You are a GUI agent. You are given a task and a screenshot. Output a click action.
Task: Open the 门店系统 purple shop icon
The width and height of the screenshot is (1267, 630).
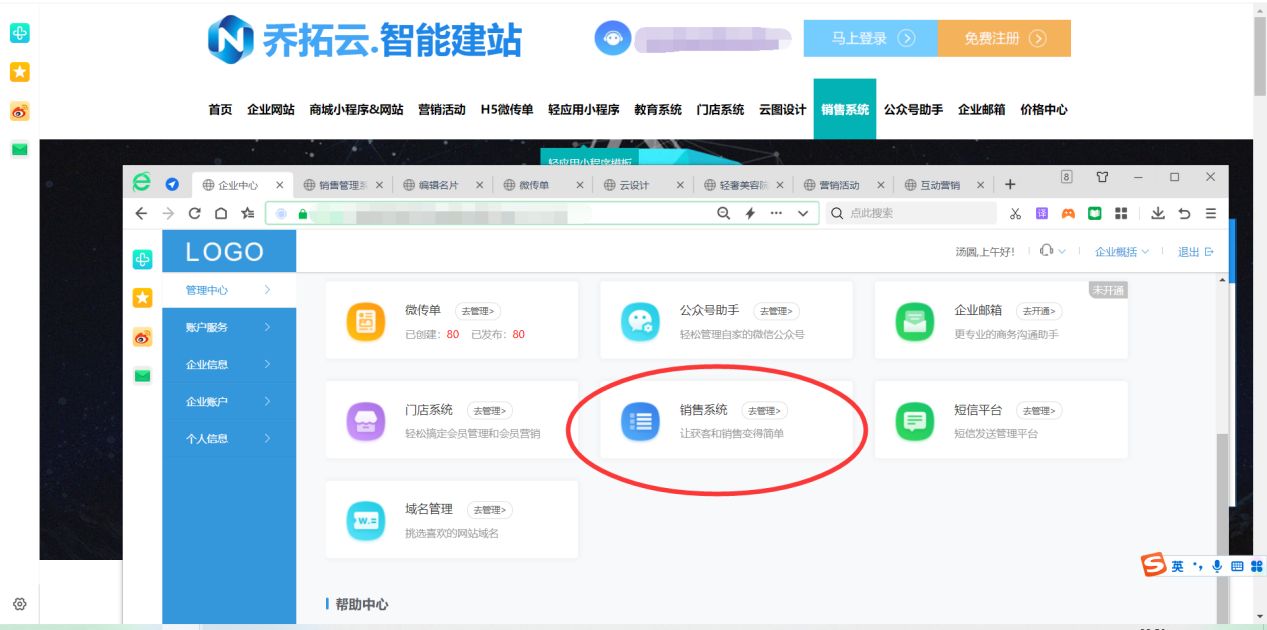(365, 421)
